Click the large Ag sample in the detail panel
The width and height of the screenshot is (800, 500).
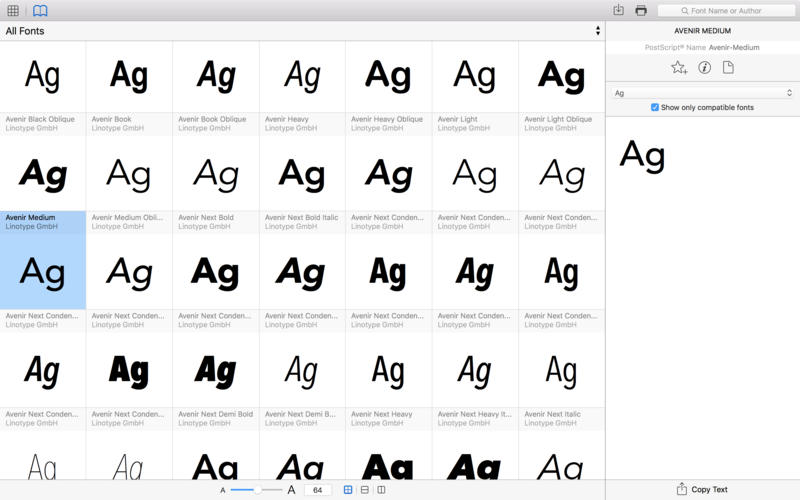click(642, 156)
